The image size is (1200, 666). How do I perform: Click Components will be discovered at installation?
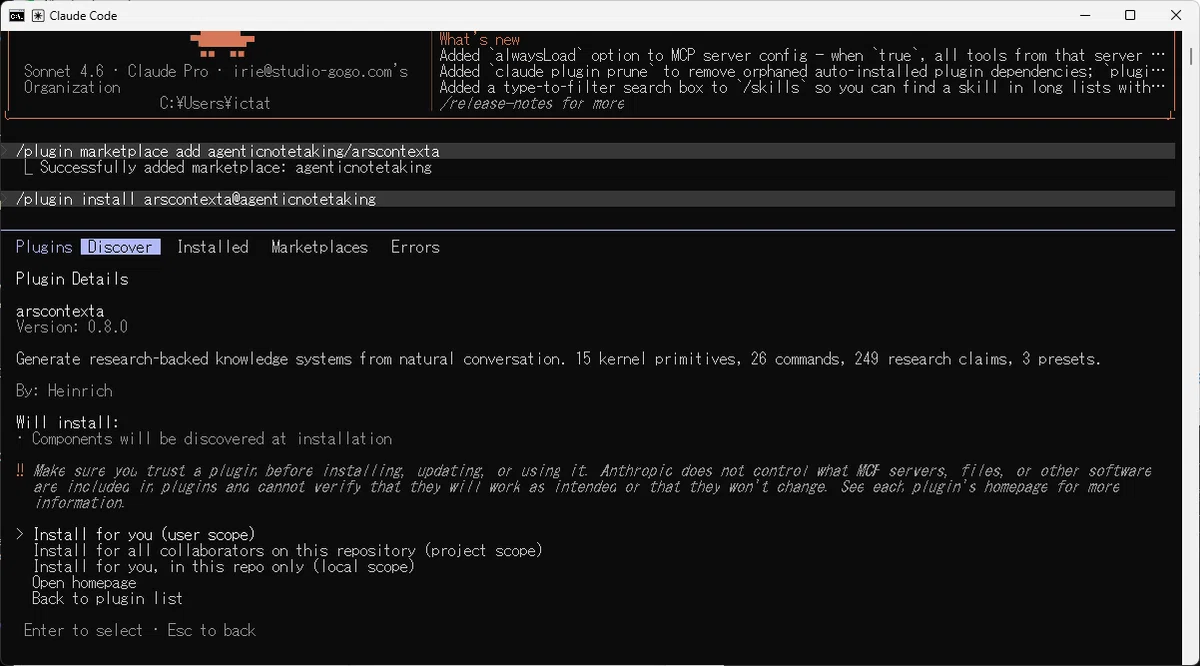[212, 439]
